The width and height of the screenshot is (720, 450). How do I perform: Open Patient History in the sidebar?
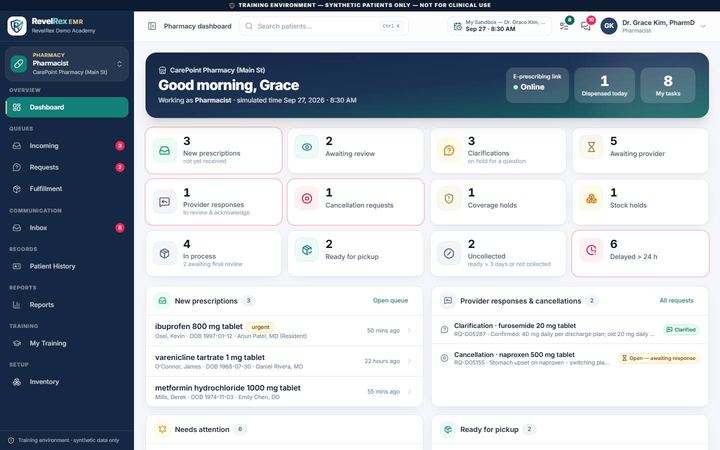tap(67, 266)
